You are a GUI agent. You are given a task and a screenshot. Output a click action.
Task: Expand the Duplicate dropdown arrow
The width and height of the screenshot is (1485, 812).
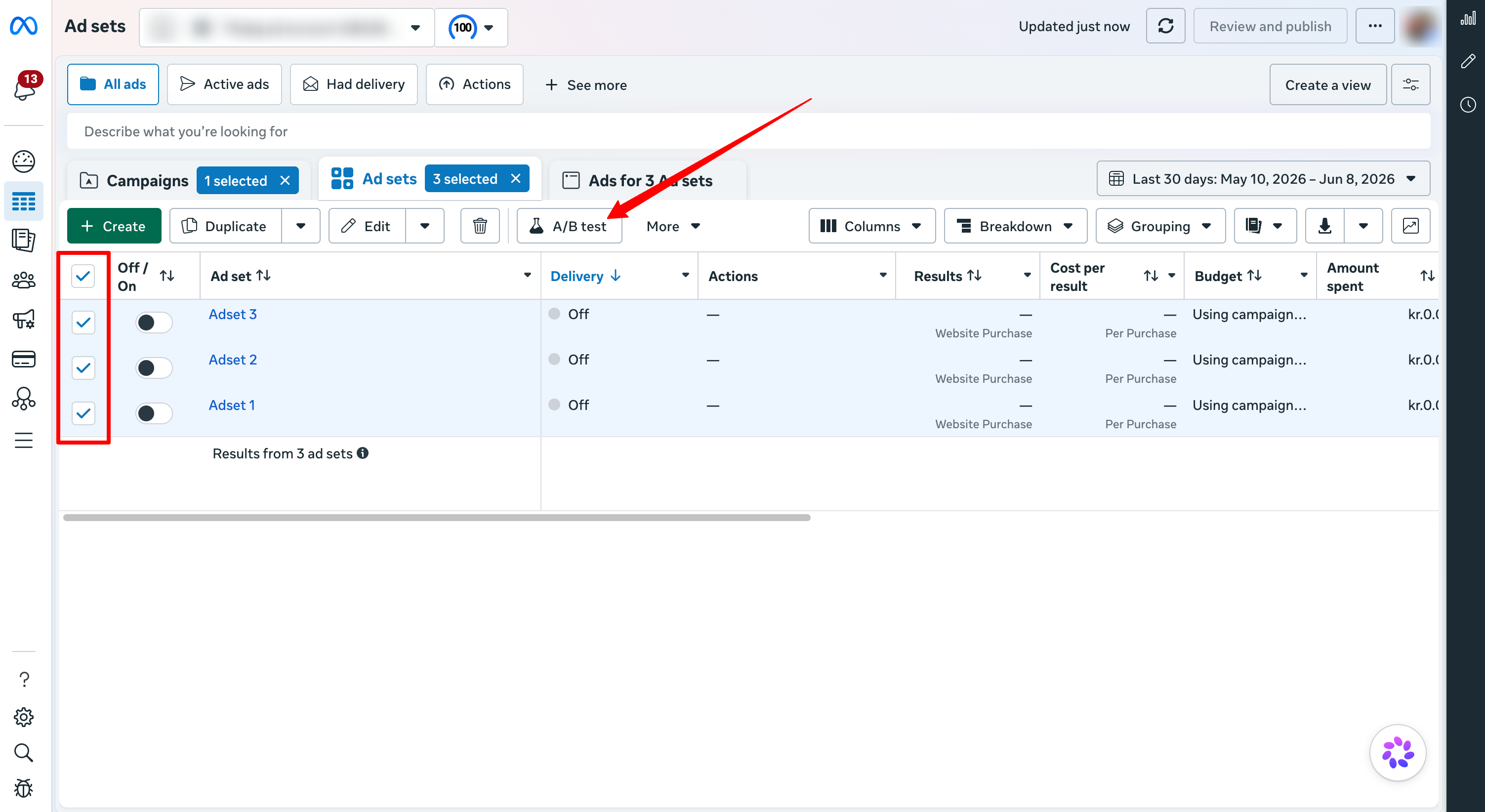(300, 226)
